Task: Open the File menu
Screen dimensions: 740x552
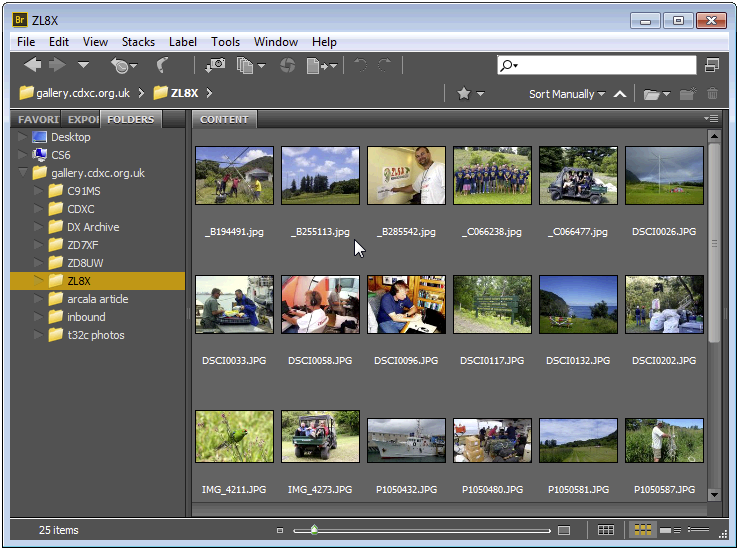Action: (26, 42)
